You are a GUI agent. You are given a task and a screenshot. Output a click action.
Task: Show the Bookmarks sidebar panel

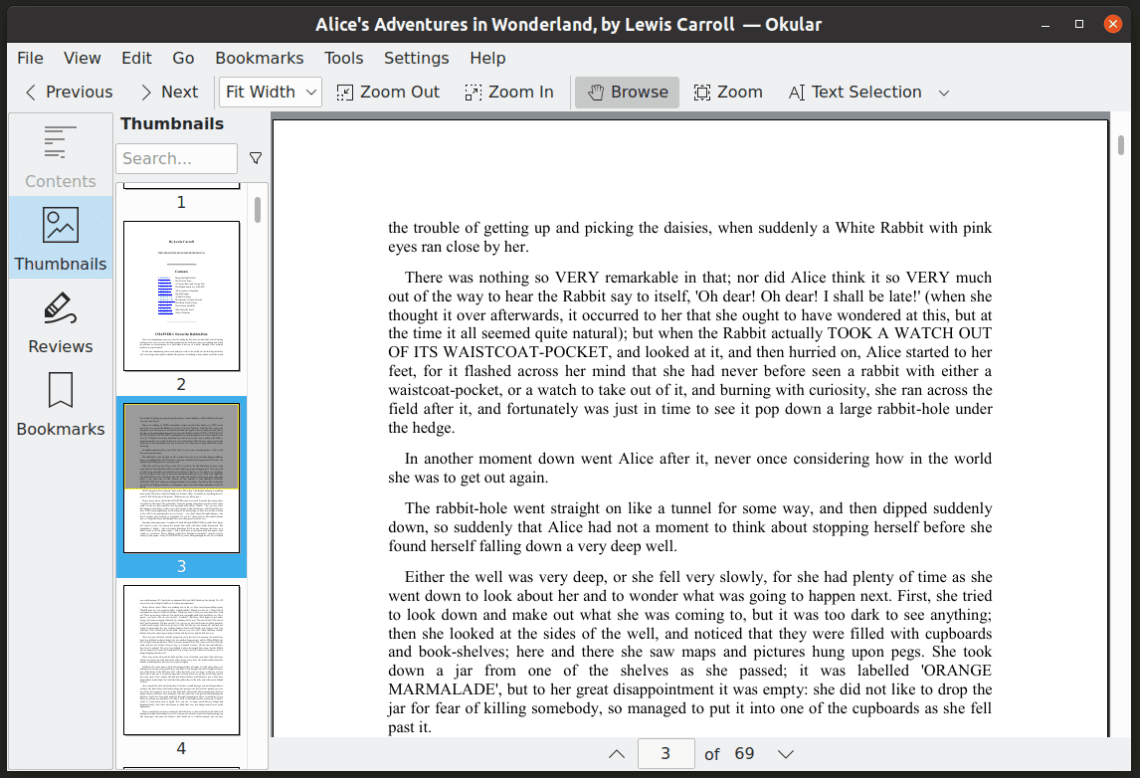[x=60, y=404]
